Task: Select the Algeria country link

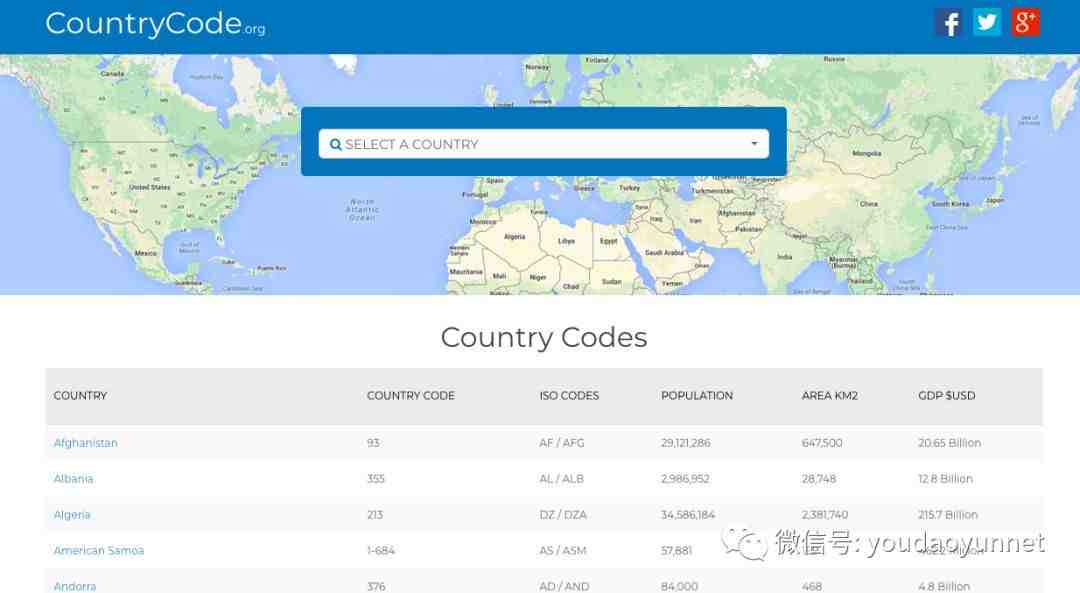Action: [x=72, y=515]
